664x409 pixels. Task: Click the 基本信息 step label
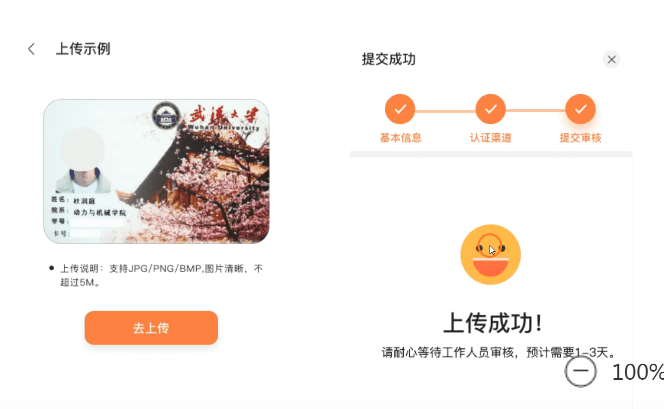point(401,138)
